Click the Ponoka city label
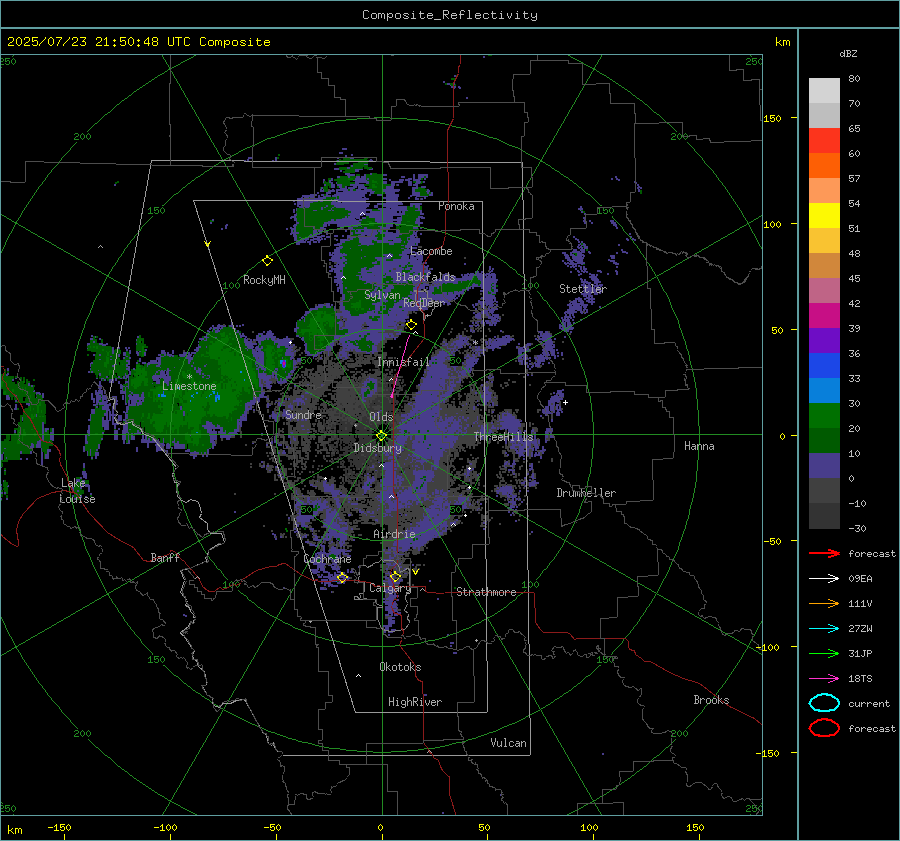 (456, 206)
